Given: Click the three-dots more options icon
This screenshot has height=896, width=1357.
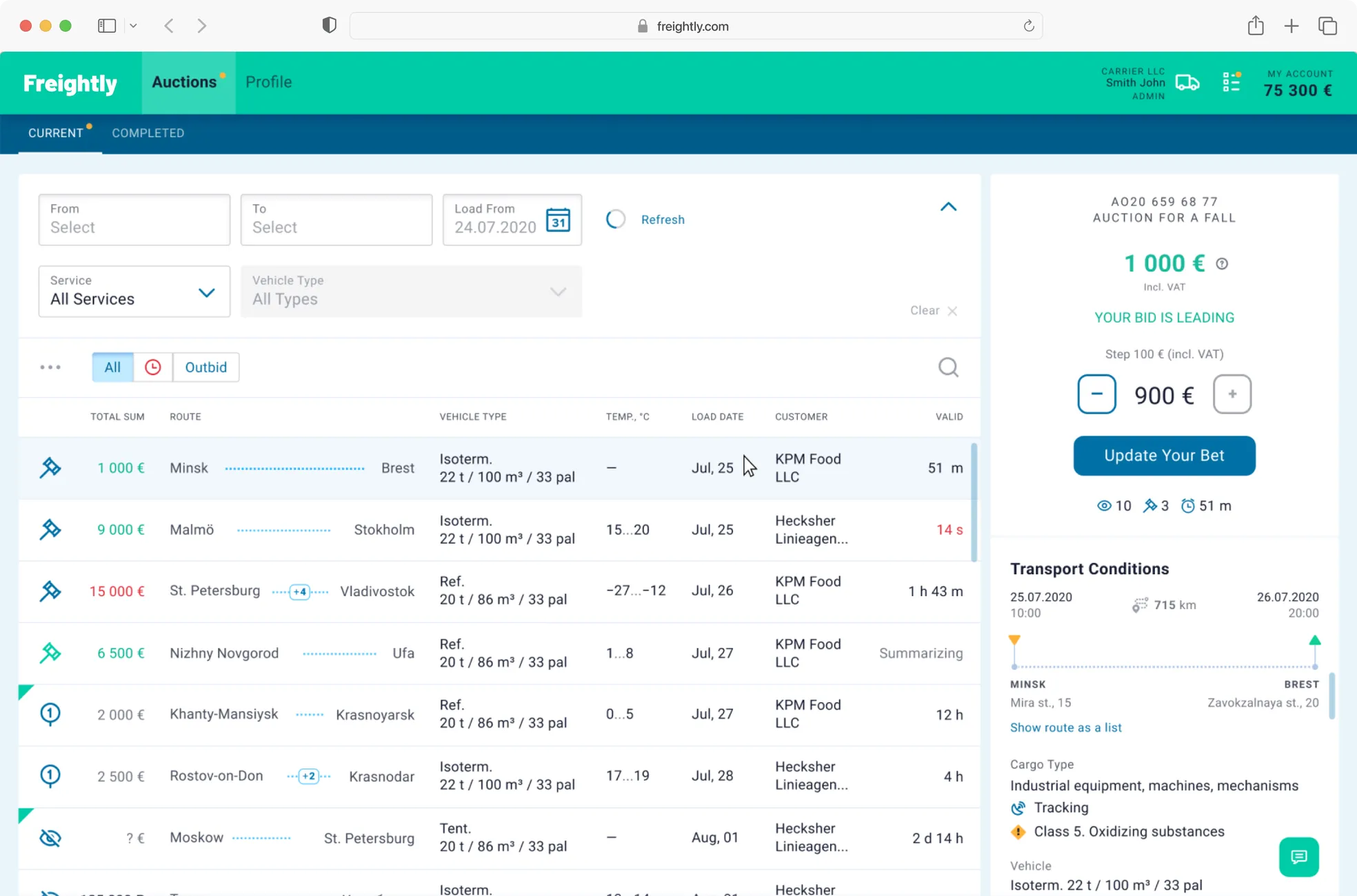Looking at the screenshot, I should pos(50,367).
